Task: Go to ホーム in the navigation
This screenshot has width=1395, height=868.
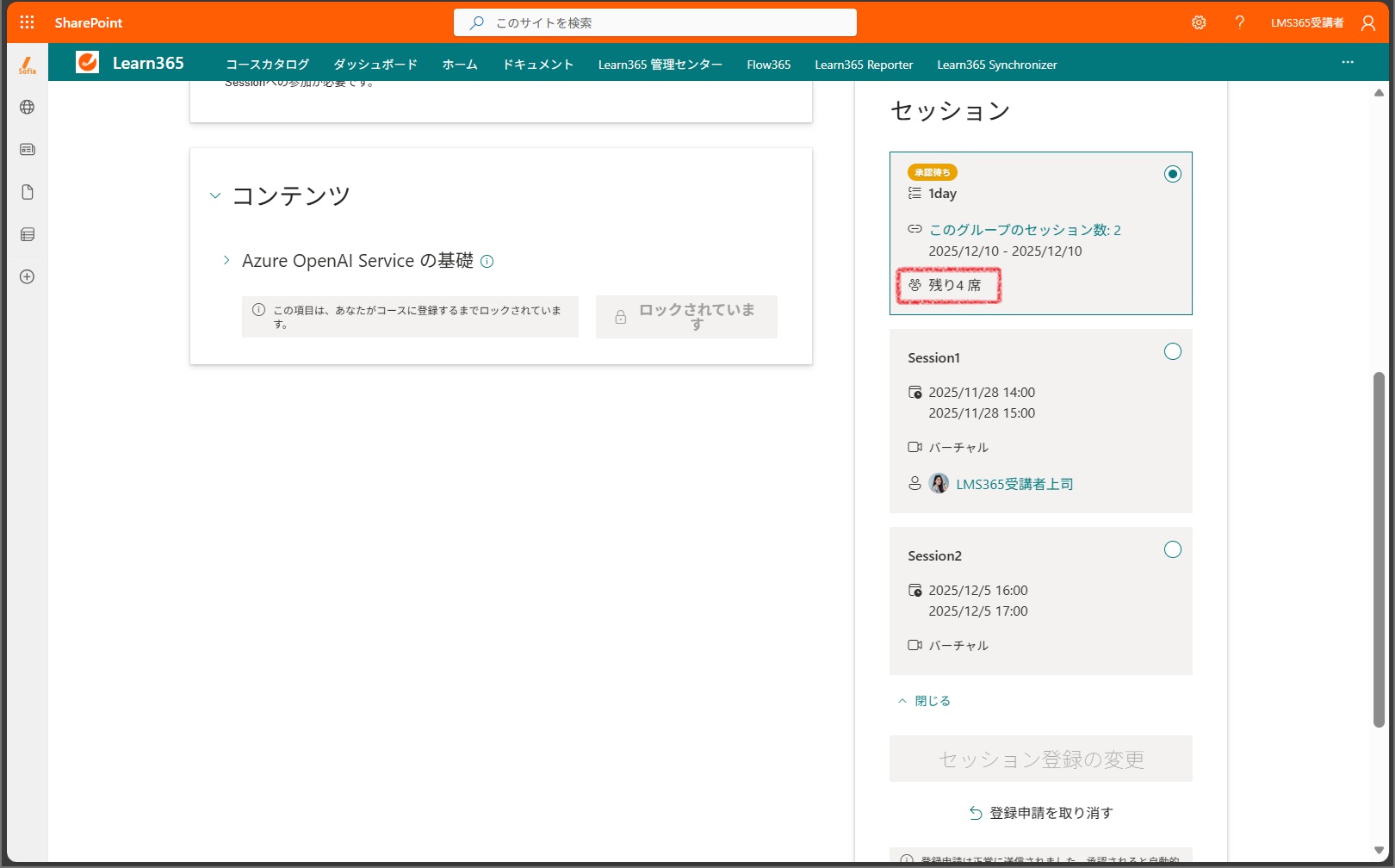Action: point(460,65)
